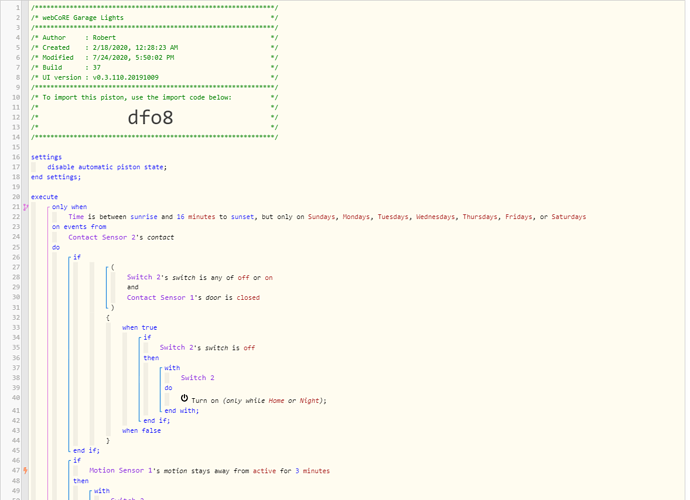Click the 'with' keyword on line 49
This screenshot has width=690, height=500.
[102, 491]
